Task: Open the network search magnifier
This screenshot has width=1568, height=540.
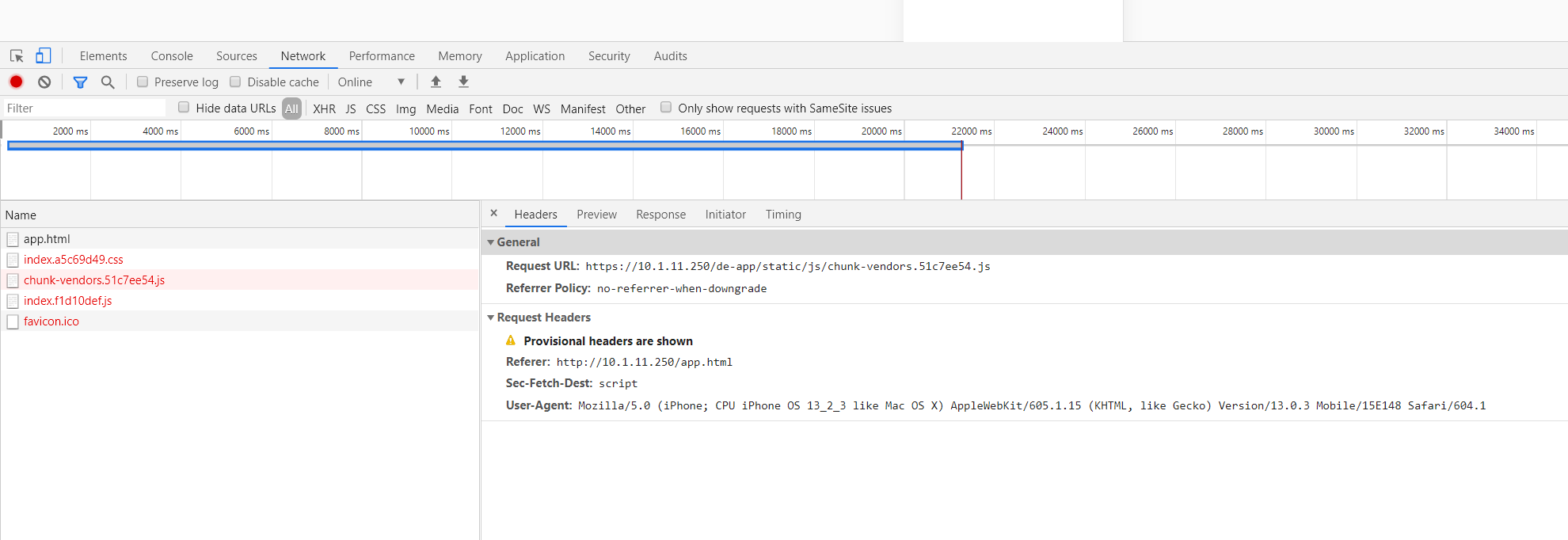Action: (x=108, y=82)
